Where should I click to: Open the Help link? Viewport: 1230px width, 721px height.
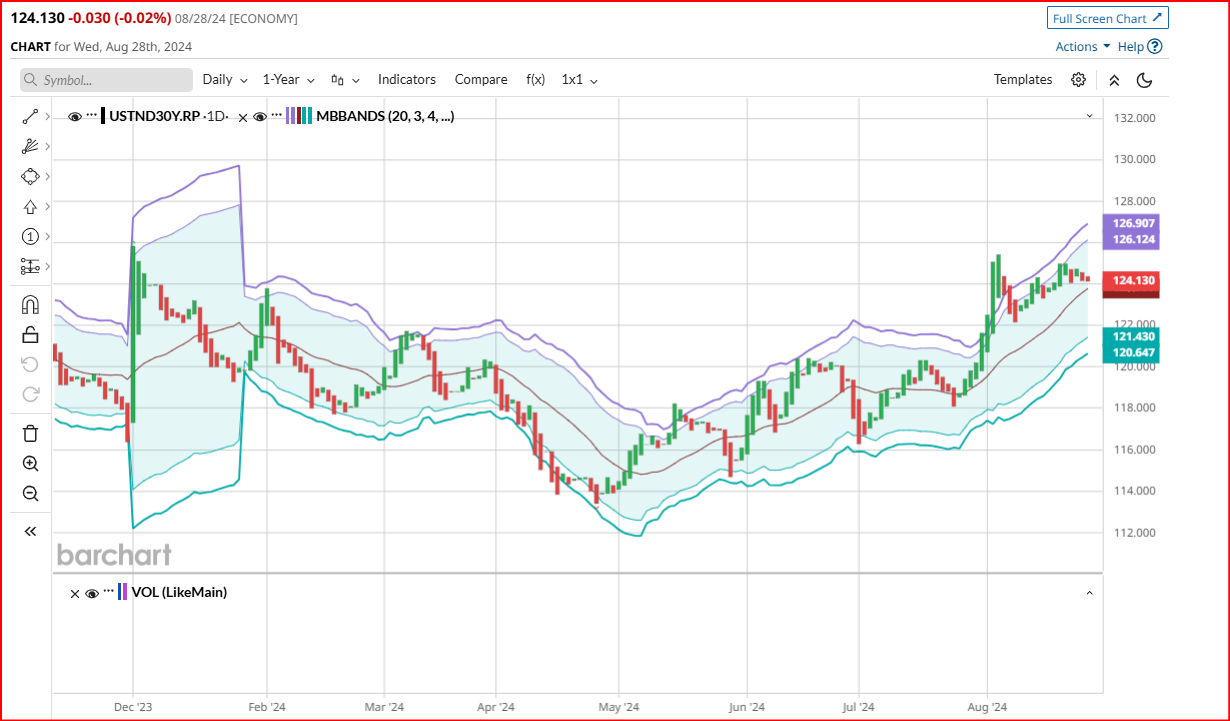[x=1132, y=46]
